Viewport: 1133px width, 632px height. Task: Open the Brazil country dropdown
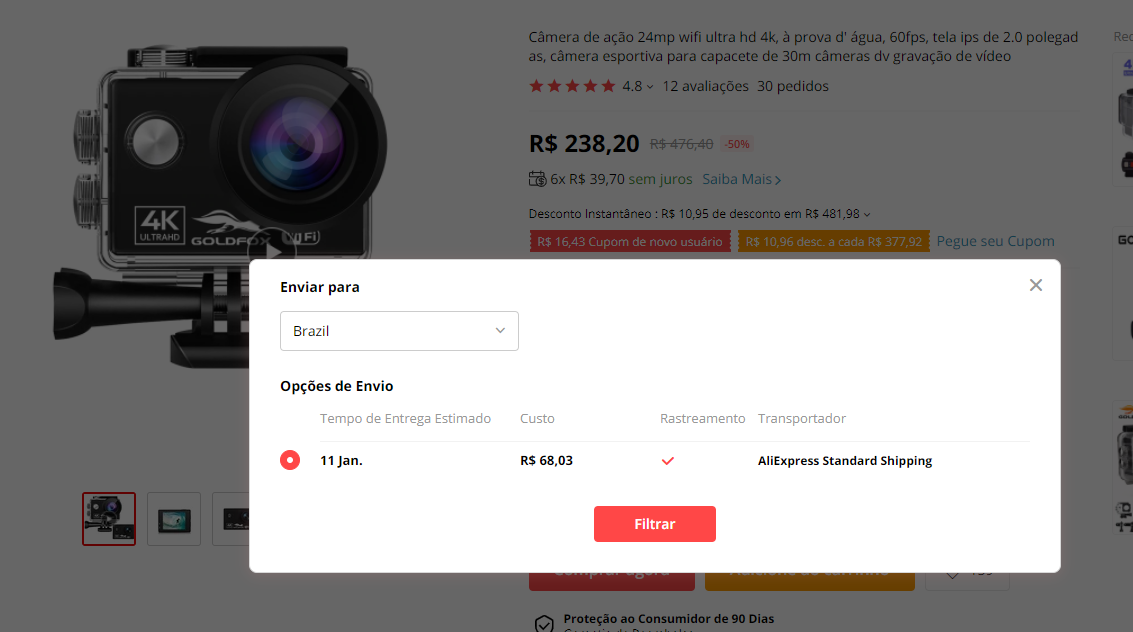coord(399,330)
